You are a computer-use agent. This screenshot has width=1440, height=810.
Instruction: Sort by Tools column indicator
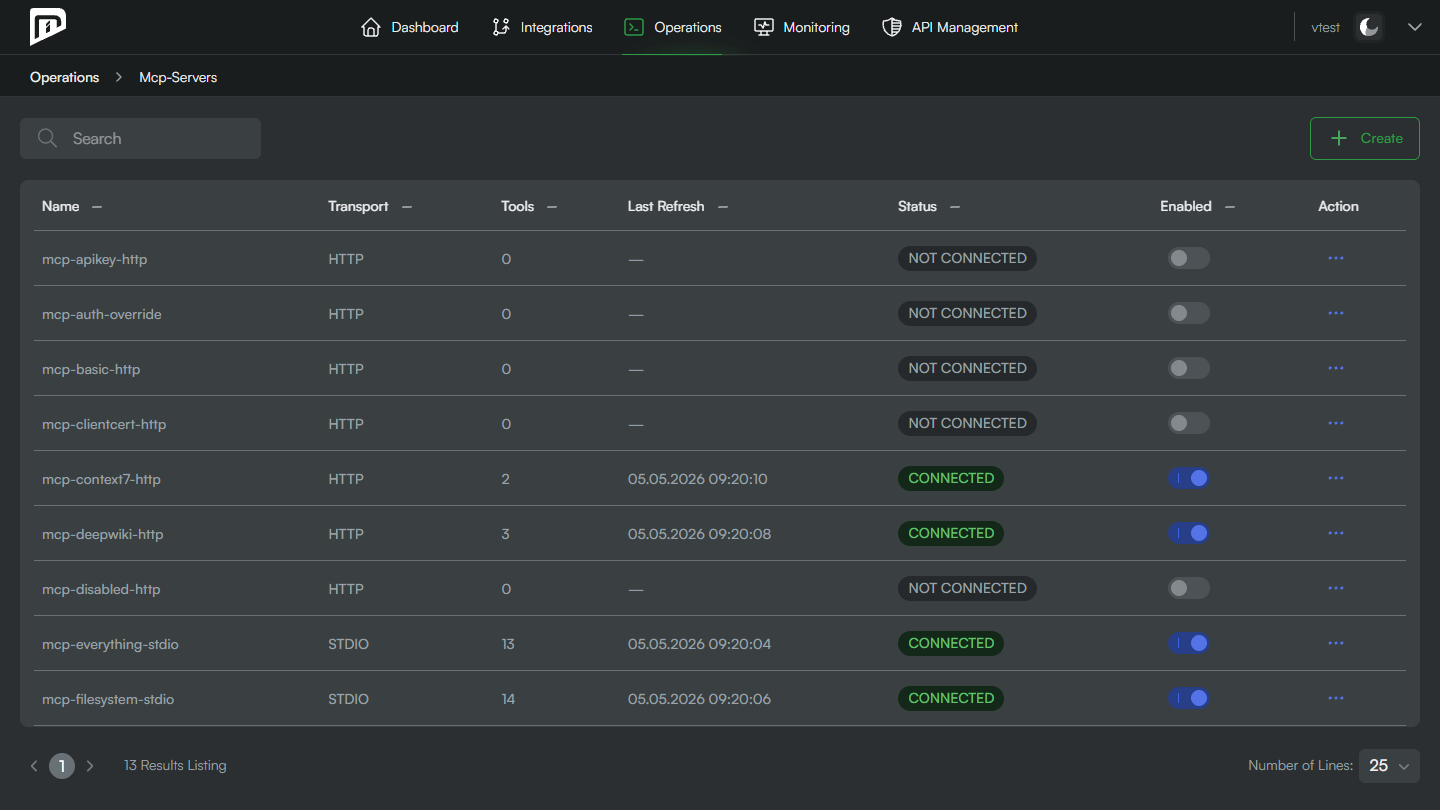click(552, 207)
